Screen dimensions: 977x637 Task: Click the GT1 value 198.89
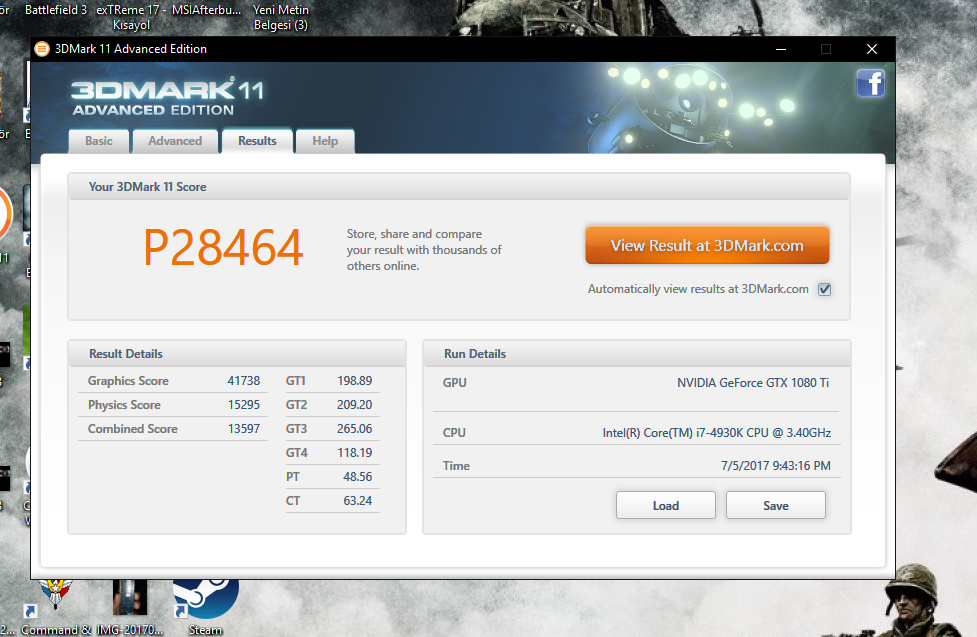[x=355, y=381]
